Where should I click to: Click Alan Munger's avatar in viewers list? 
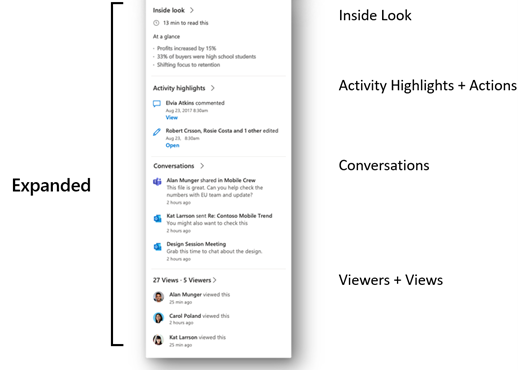(x=158, y=297)
